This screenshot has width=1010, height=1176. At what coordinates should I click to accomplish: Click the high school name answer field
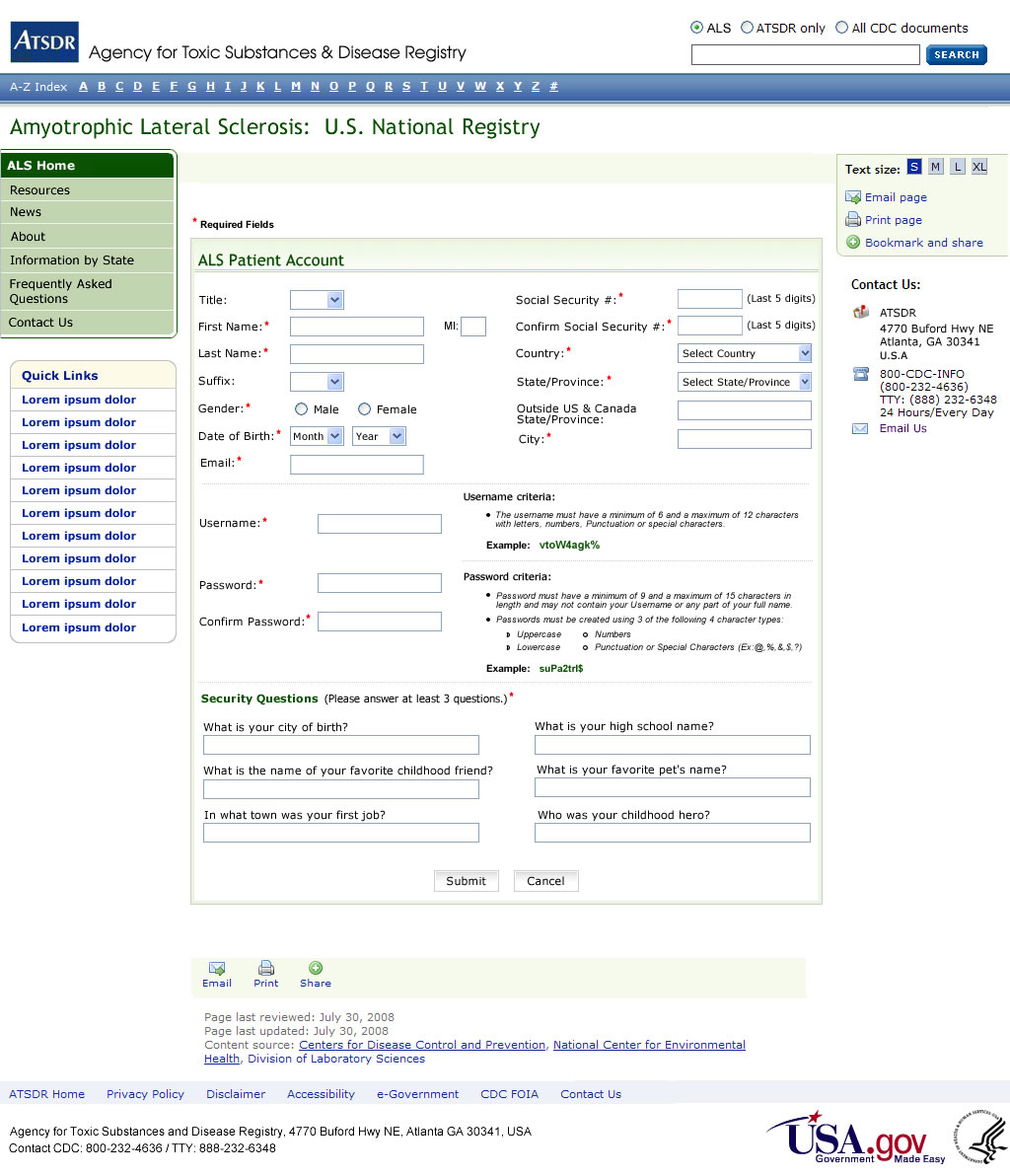[673, 745]
